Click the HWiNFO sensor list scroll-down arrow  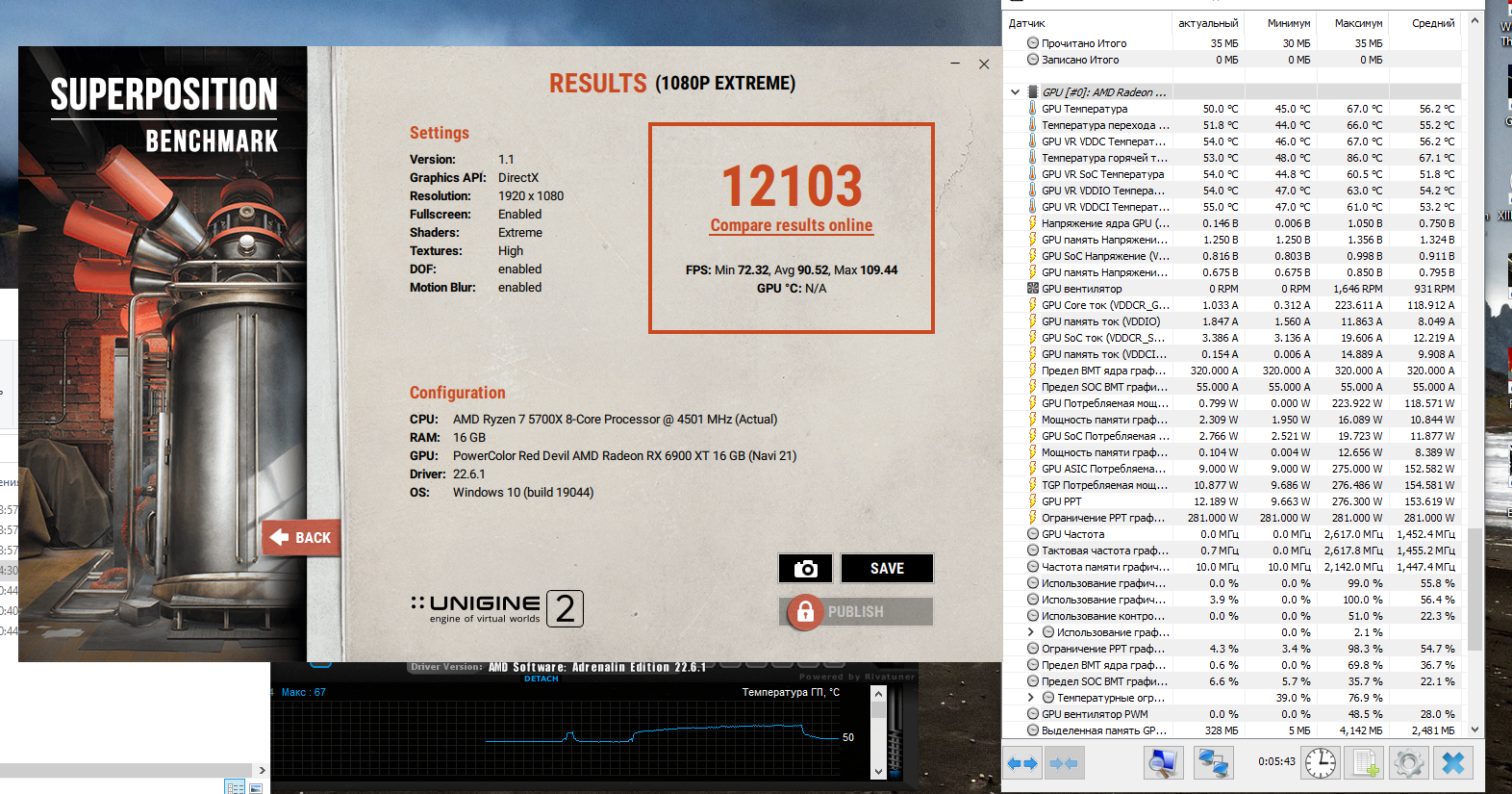1475,730
